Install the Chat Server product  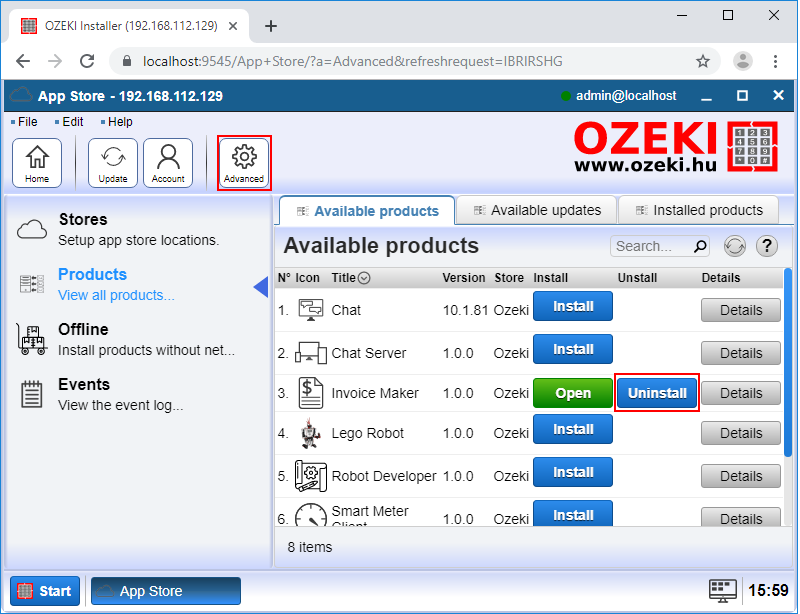point(573,349)
